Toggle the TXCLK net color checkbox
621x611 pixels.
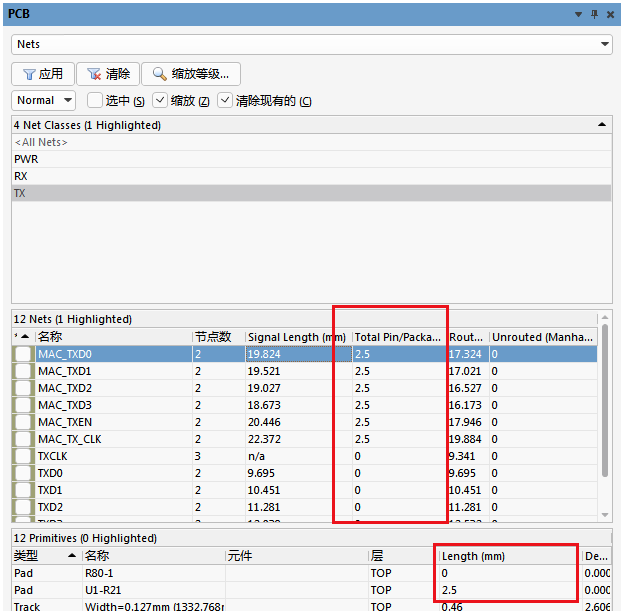tap(23, 456)
